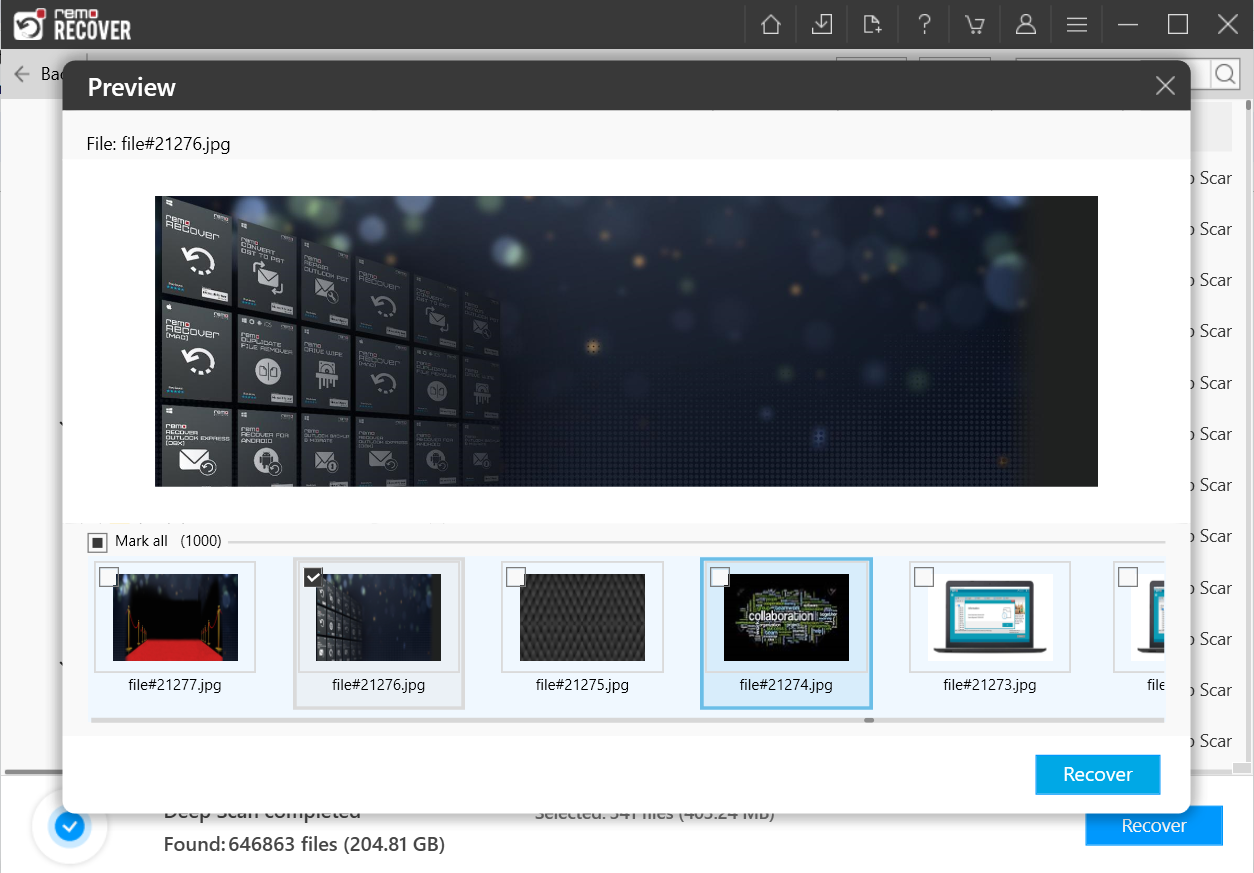This screenshot has width=1254, height=873.
Task: Toggle the Mark all checkbox
Action: point(97,541)
